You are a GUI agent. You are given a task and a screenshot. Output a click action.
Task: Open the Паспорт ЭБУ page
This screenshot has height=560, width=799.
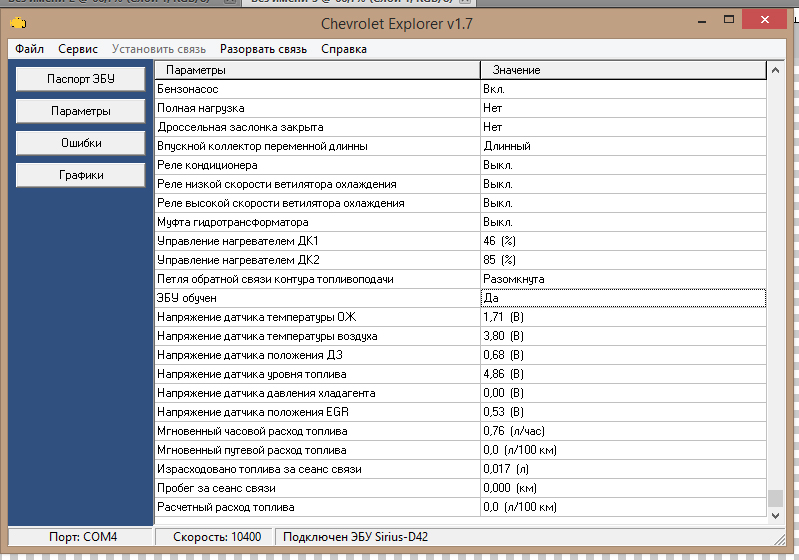click(x=81, y=79)
